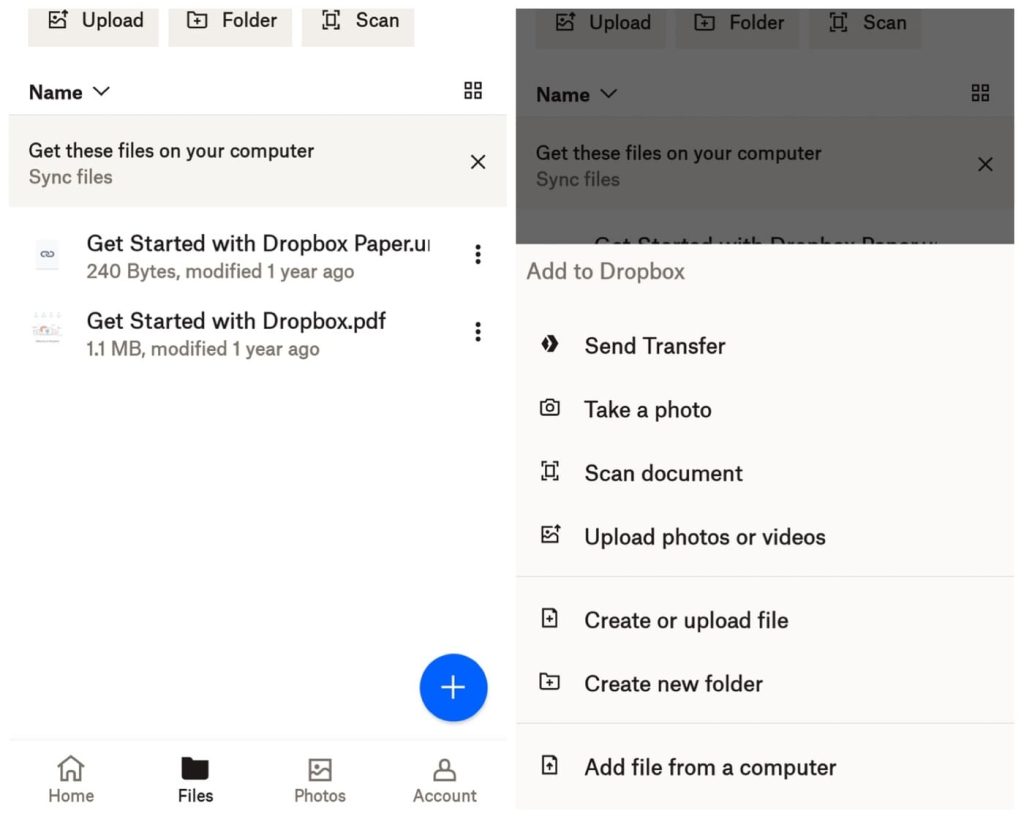This screenshot has height=819, width=1024.
Task: Click grid view icon in right screen
Action: [x=980, y=93]
